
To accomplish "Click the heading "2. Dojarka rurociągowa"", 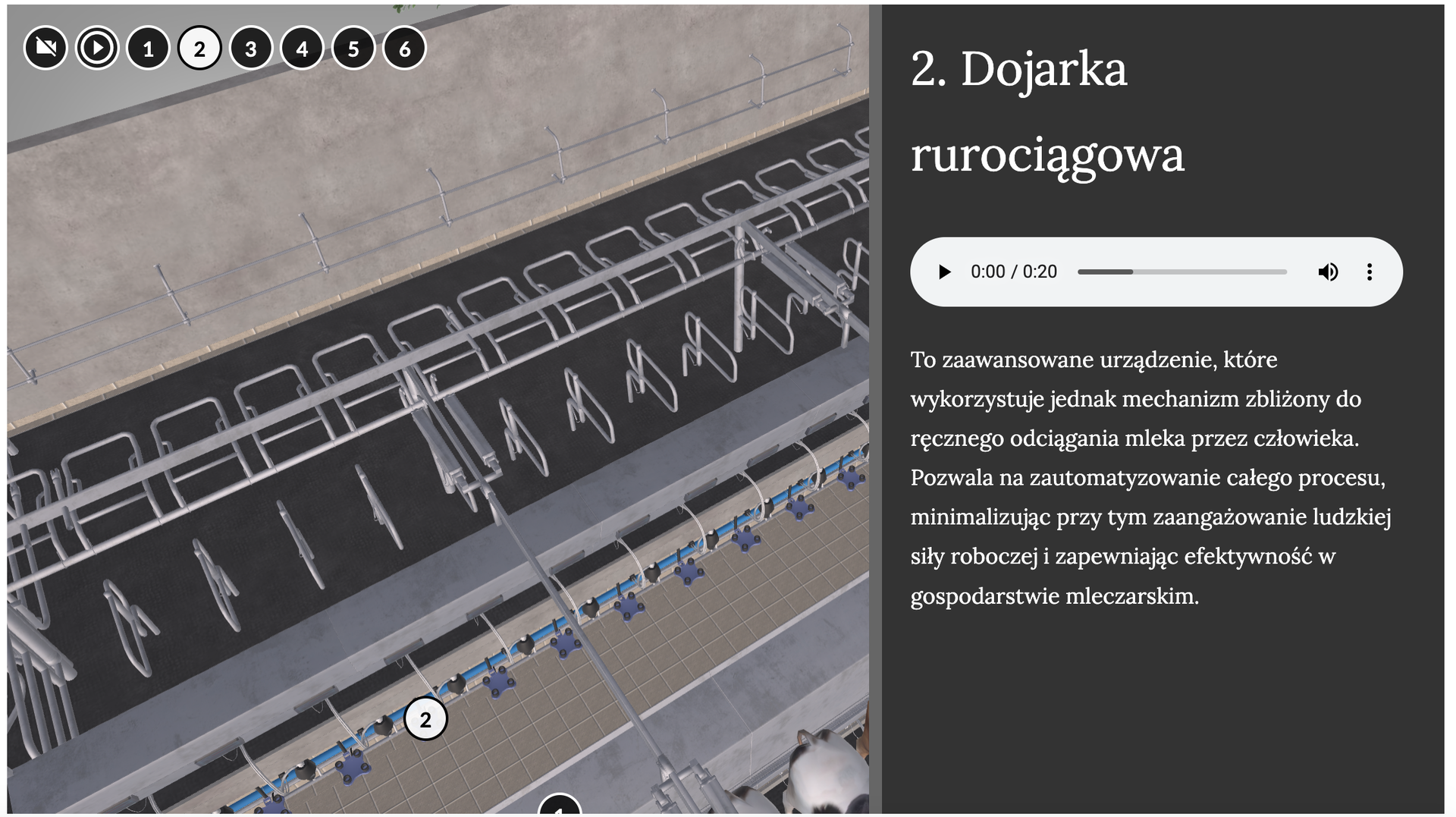I will [1047, 112].
